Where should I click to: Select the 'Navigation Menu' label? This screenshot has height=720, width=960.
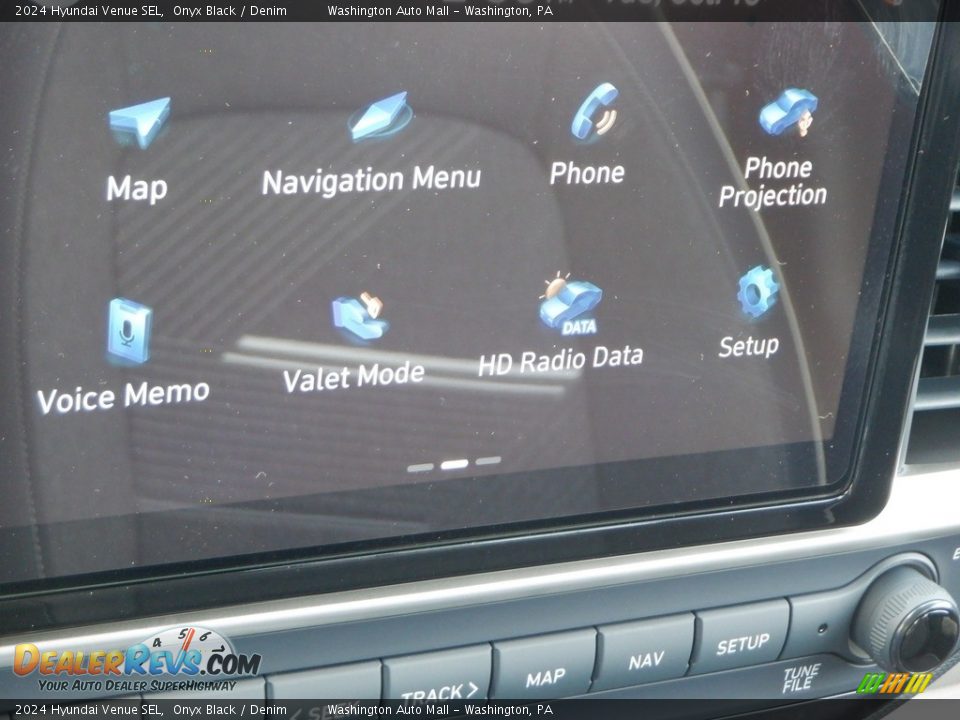[372, 180]
